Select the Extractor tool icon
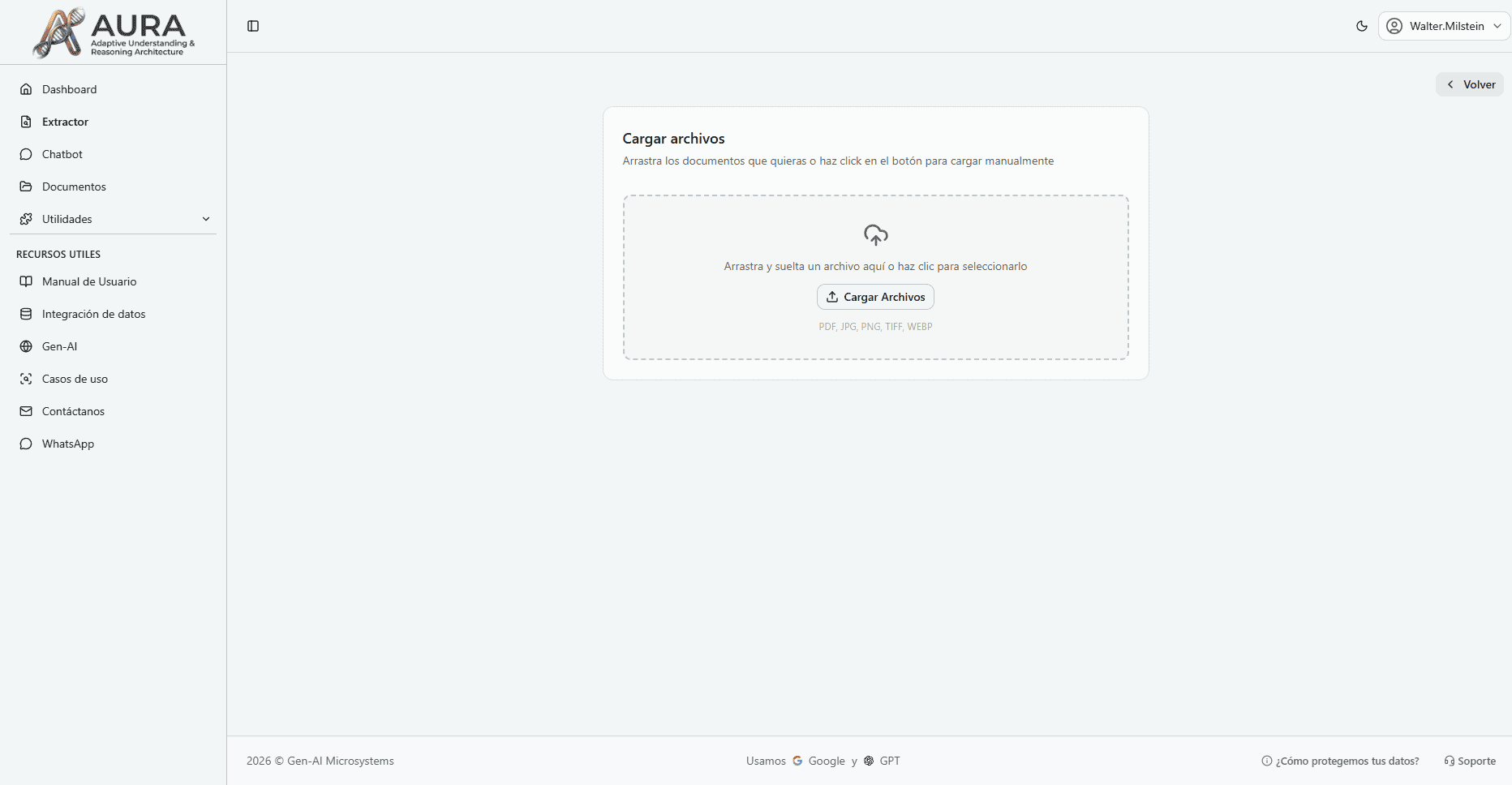Screen dimensions: 1512x785 tap(27, 122)
